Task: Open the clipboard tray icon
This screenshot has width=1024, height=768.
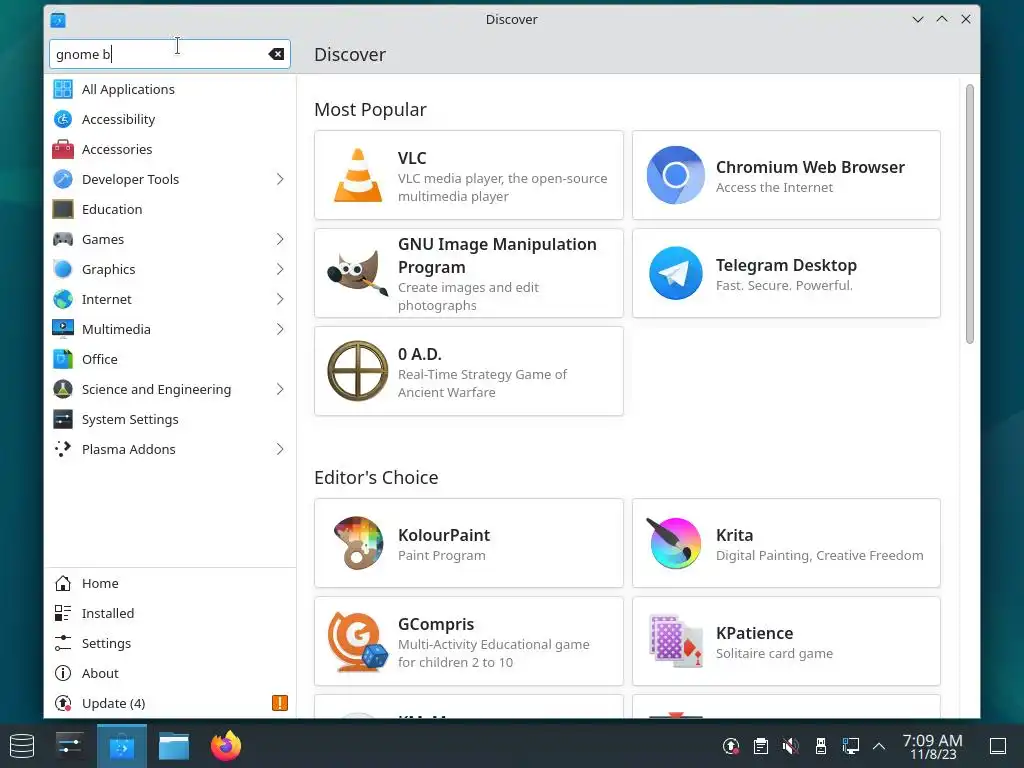Action: coord(761,746)
